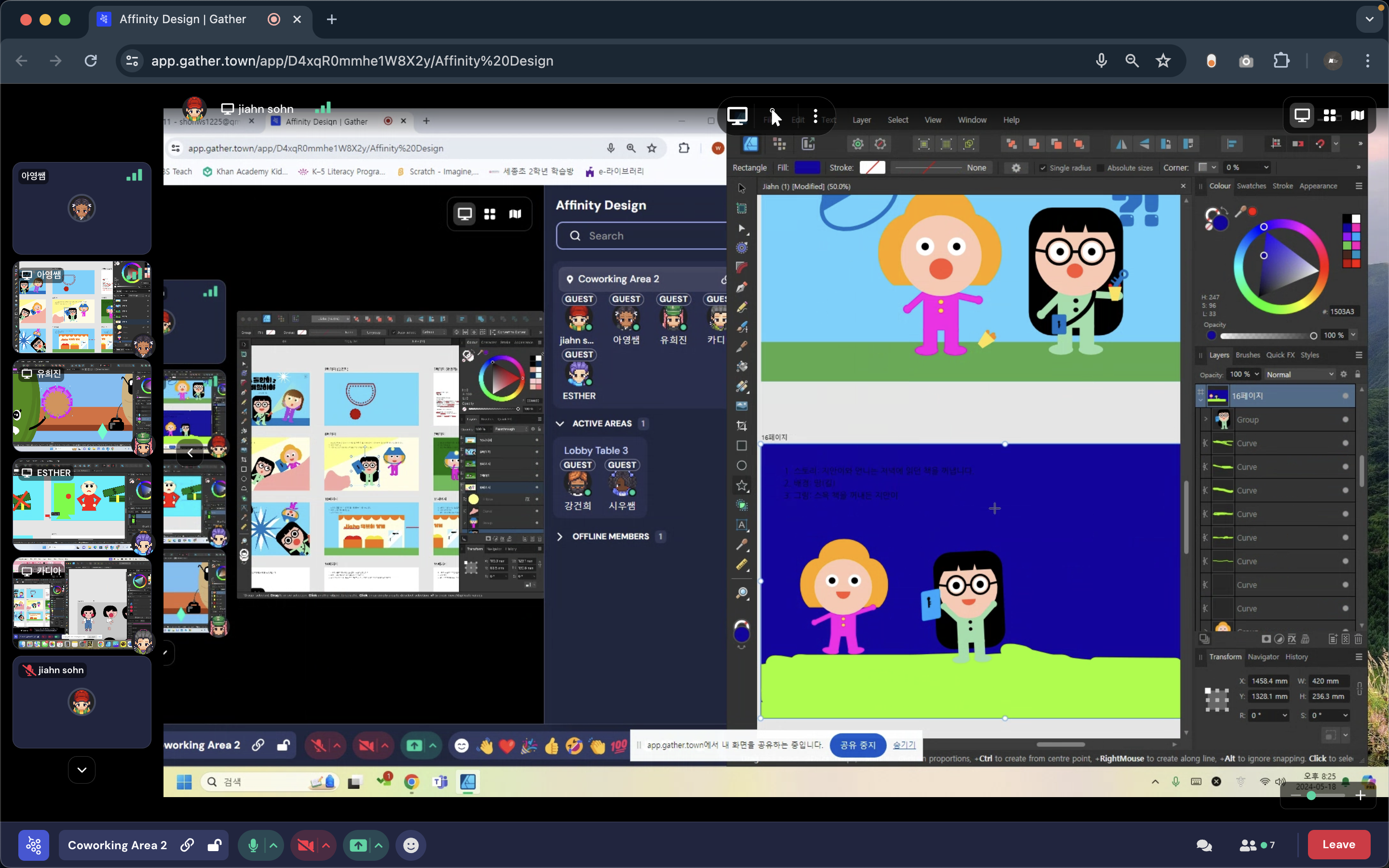The image size is (1389, 868).
Task: Open the Khan Academy Kid... bookmark
Action: (245, 172)
